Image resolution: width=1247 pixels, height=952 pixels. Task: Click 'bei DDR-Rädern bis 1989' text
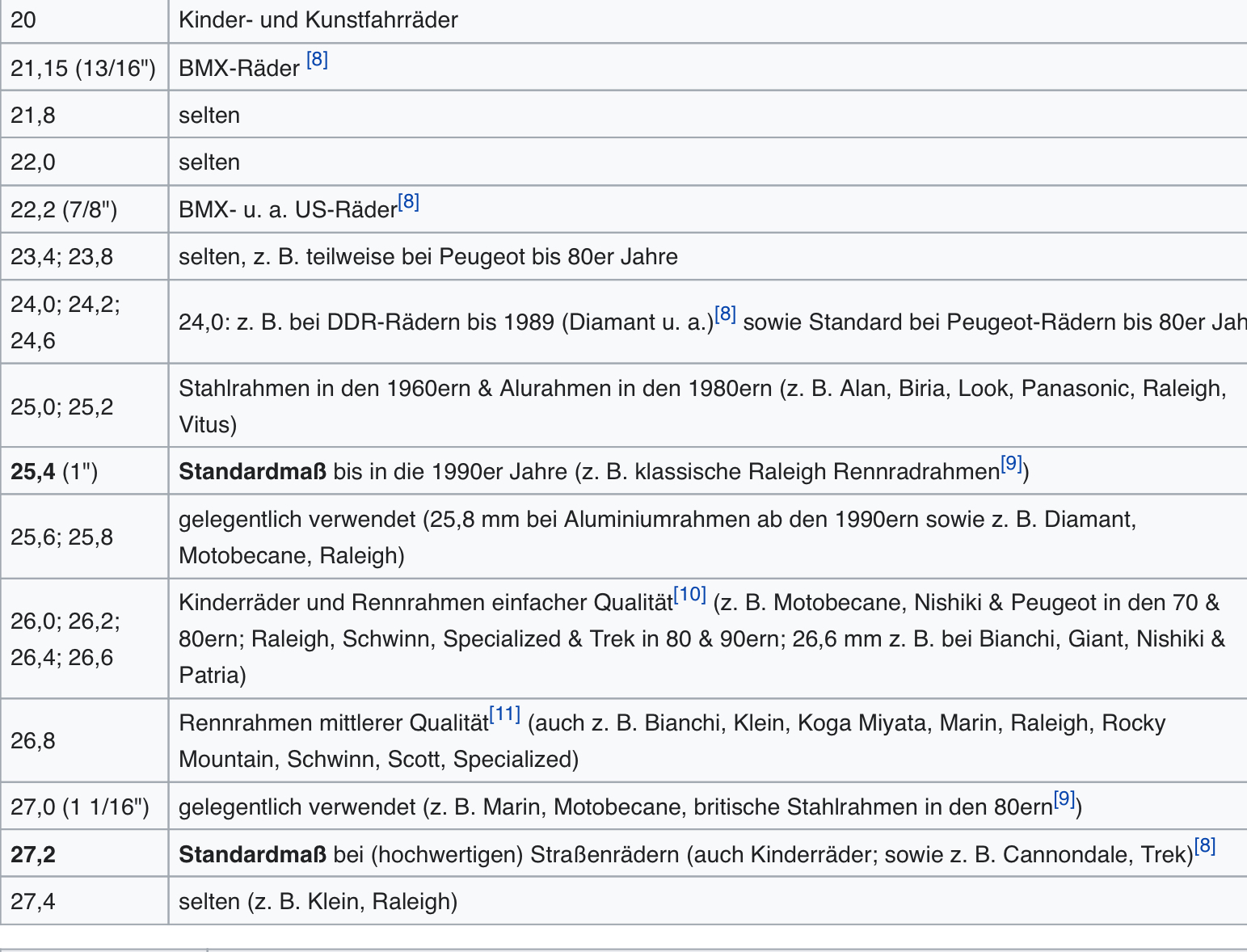click(393, 322)
